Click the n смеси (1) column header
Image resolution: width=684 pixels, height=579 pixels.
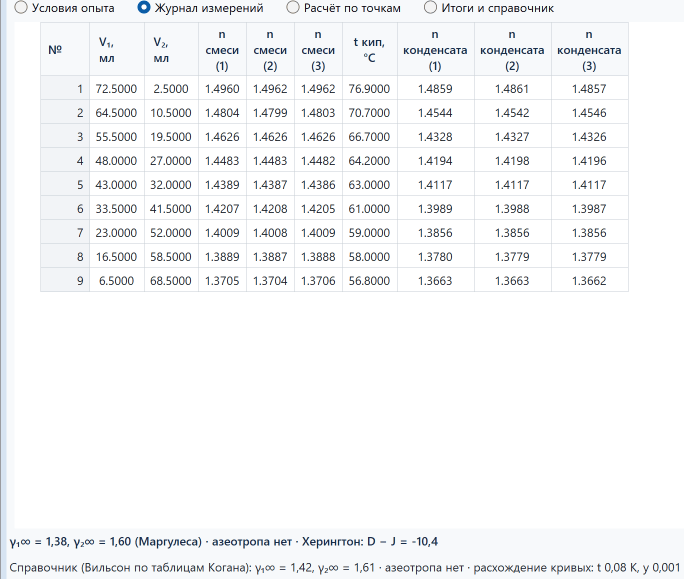click(x=222, y=49)
